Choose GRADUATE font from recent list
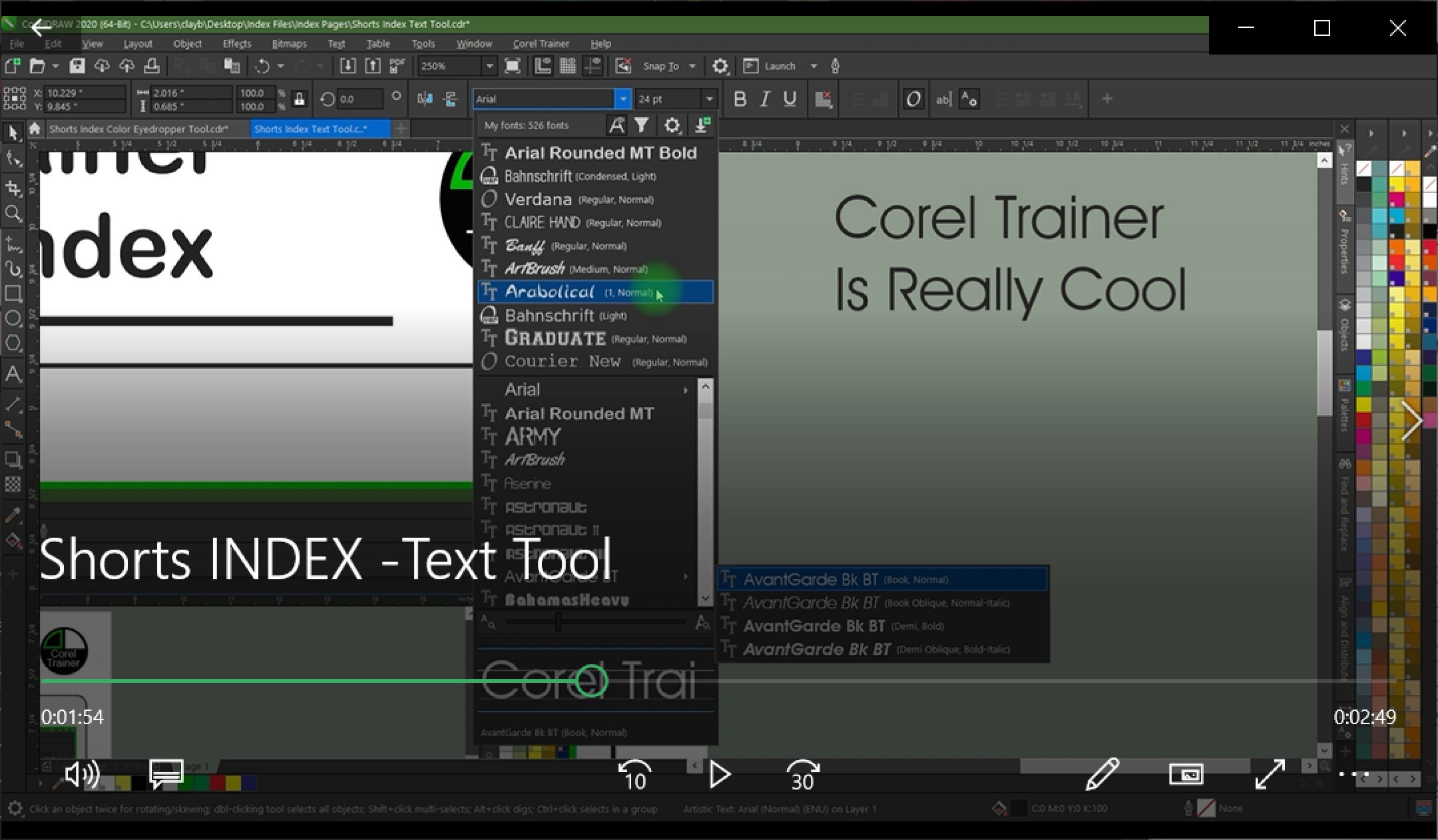Screen dimensions: 1438x840 coord(595,339)
